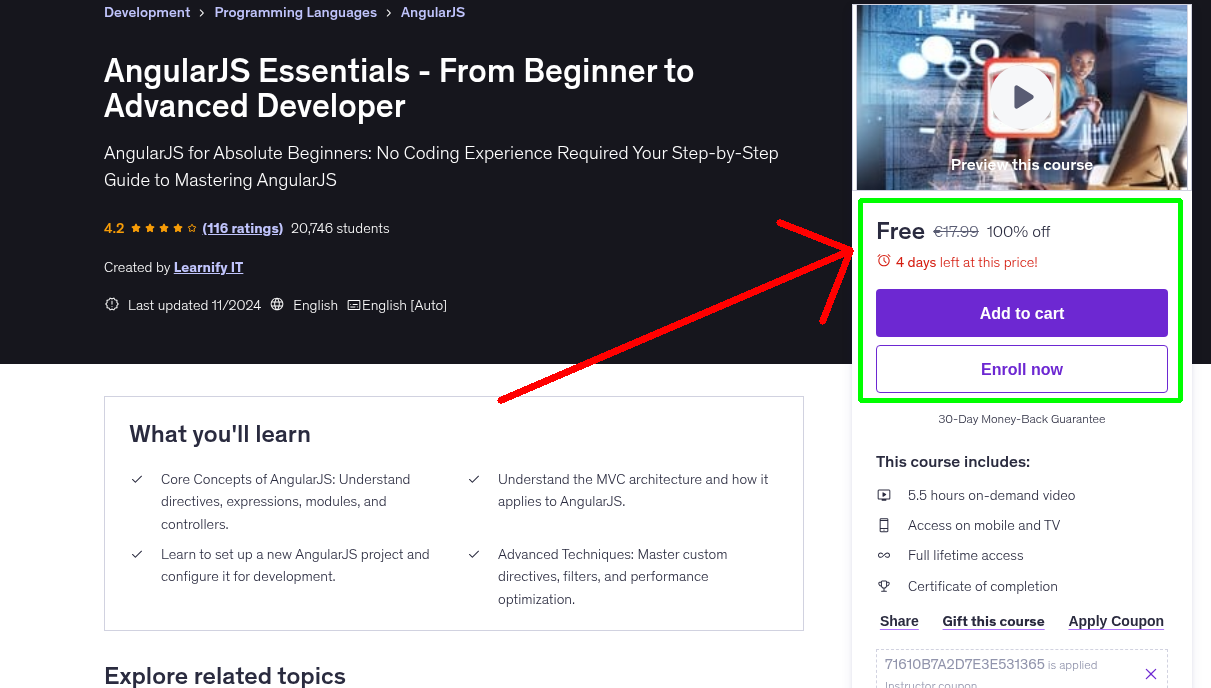Open the 116 ratings link
The height and width of the screenshot is (688, 1211).
243,228
